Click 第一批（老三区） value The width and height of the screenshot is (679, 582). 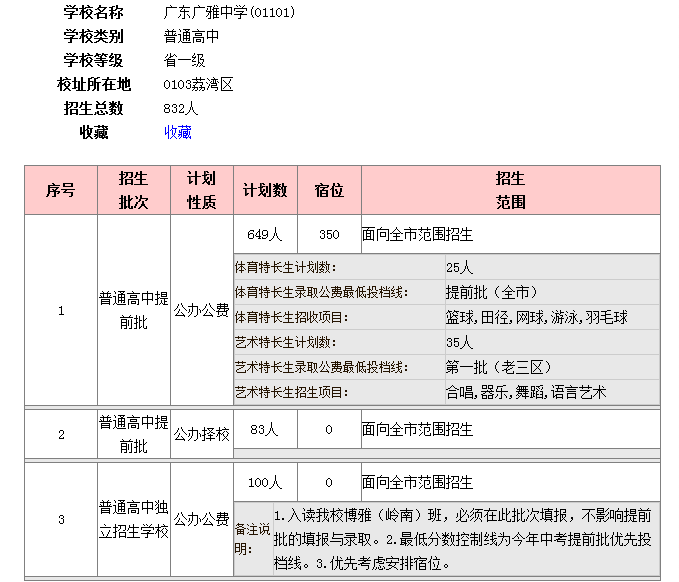(x=498, y=367)
